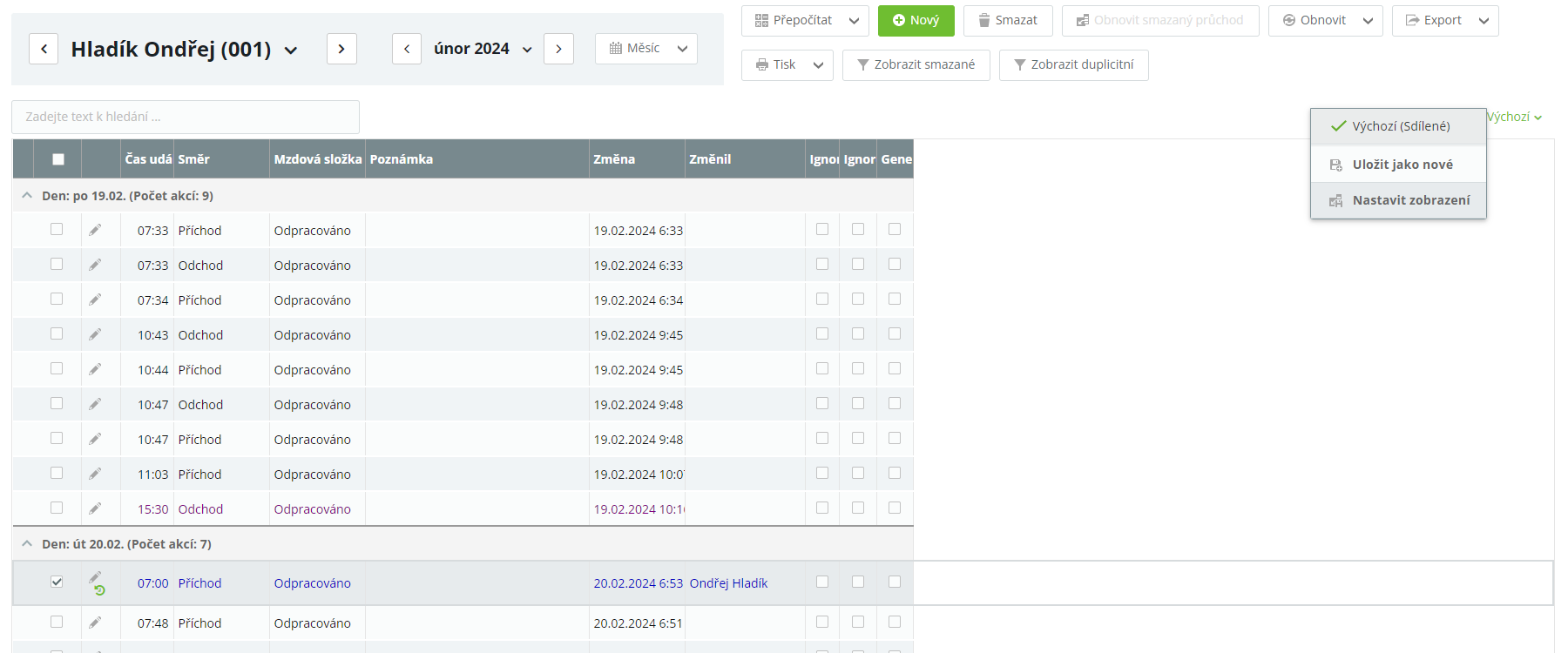Click the green Nový button
The width and height of the screenshot is (1568, 653).
(916, 20)
